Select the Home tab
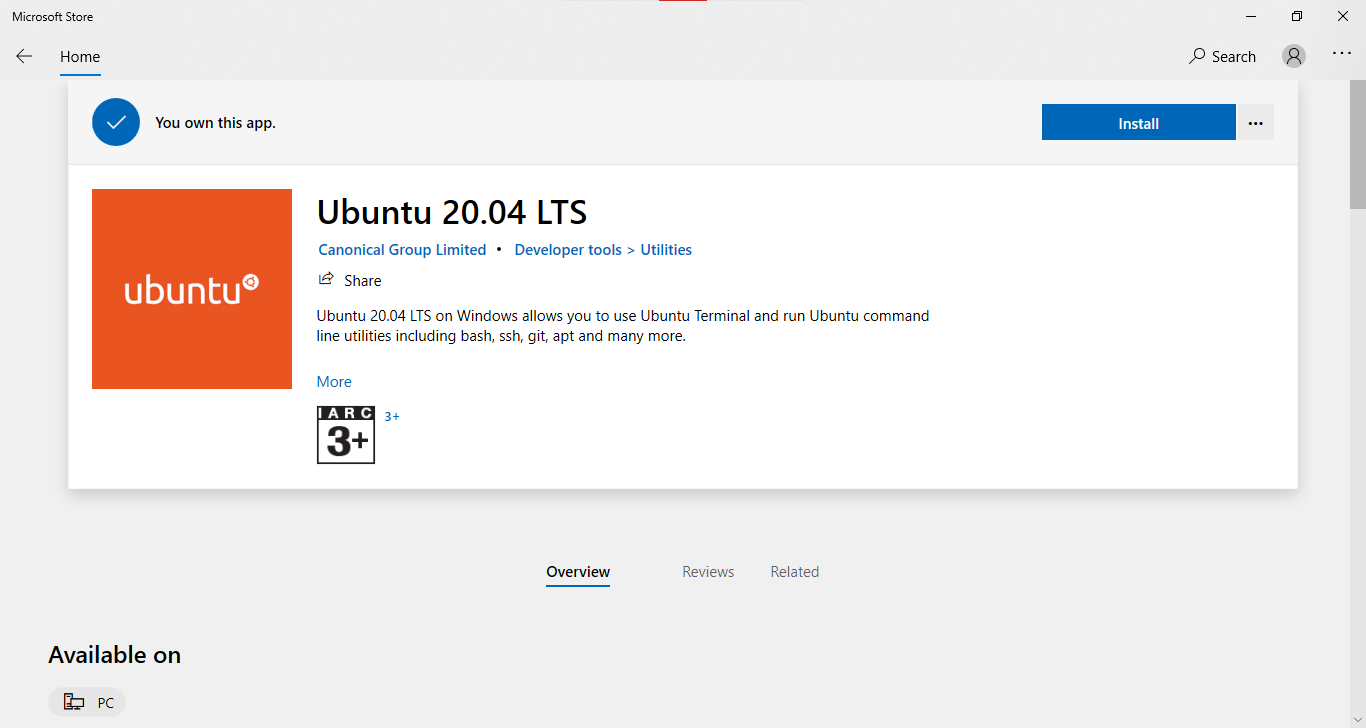 80,57
